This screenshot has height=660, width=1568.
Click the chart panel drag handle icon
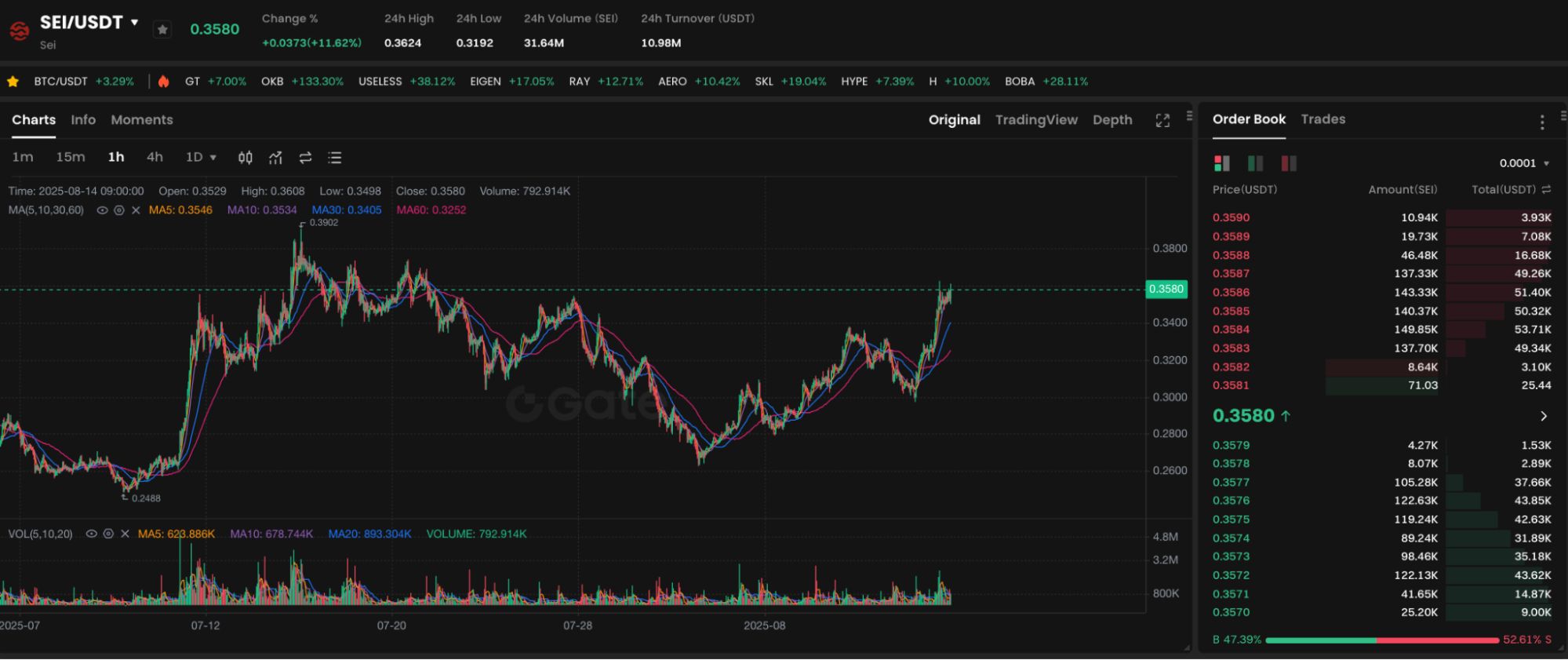click(1189, 116)
